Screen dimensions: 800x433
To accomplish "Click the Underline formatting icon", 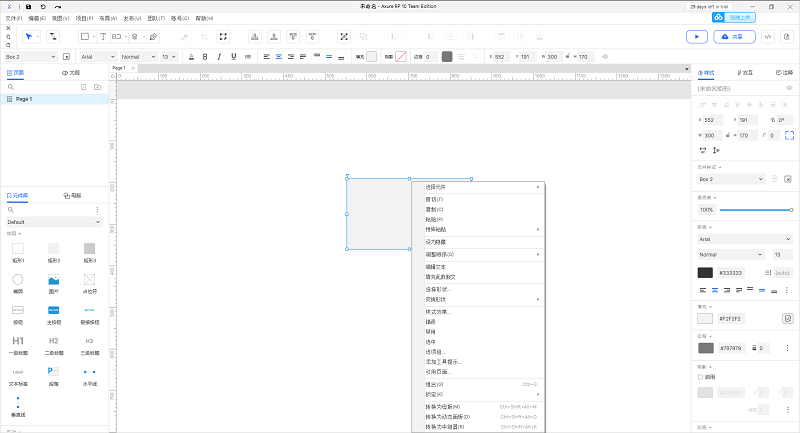I will [x=232, y=56].
